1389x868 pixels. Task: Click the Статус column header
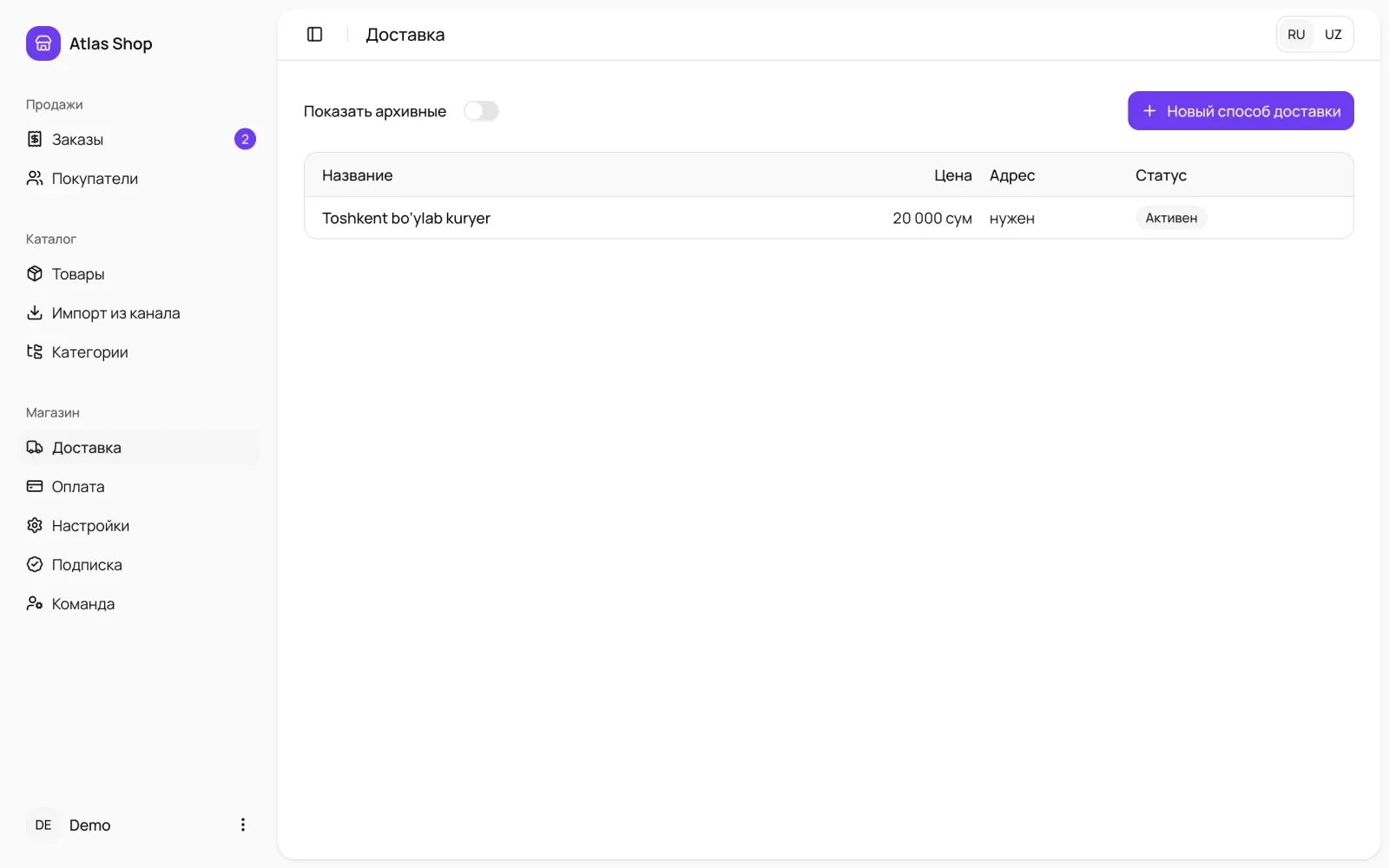1161,175
